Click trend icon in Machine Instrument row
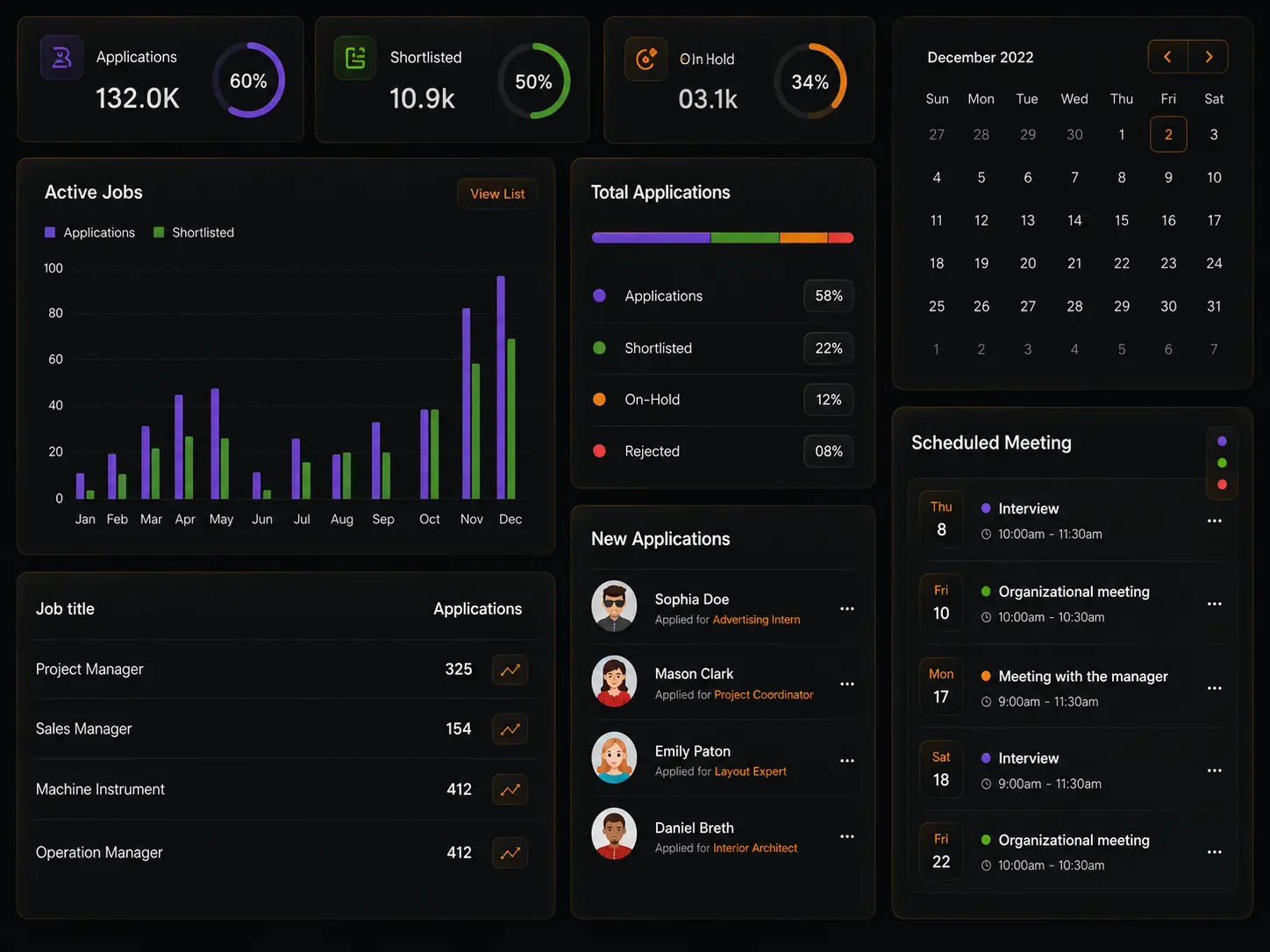Screen dimensions: 1270x952 510,790
